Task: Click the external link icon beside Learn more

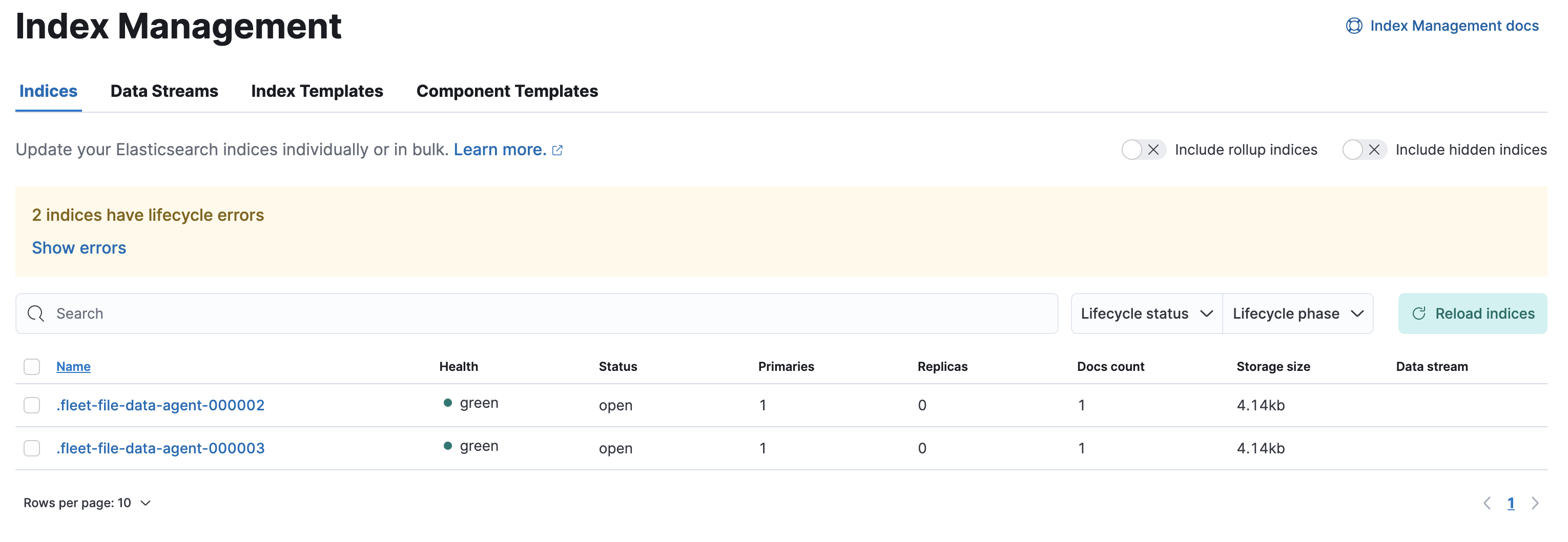Action: tap(558, 150)
